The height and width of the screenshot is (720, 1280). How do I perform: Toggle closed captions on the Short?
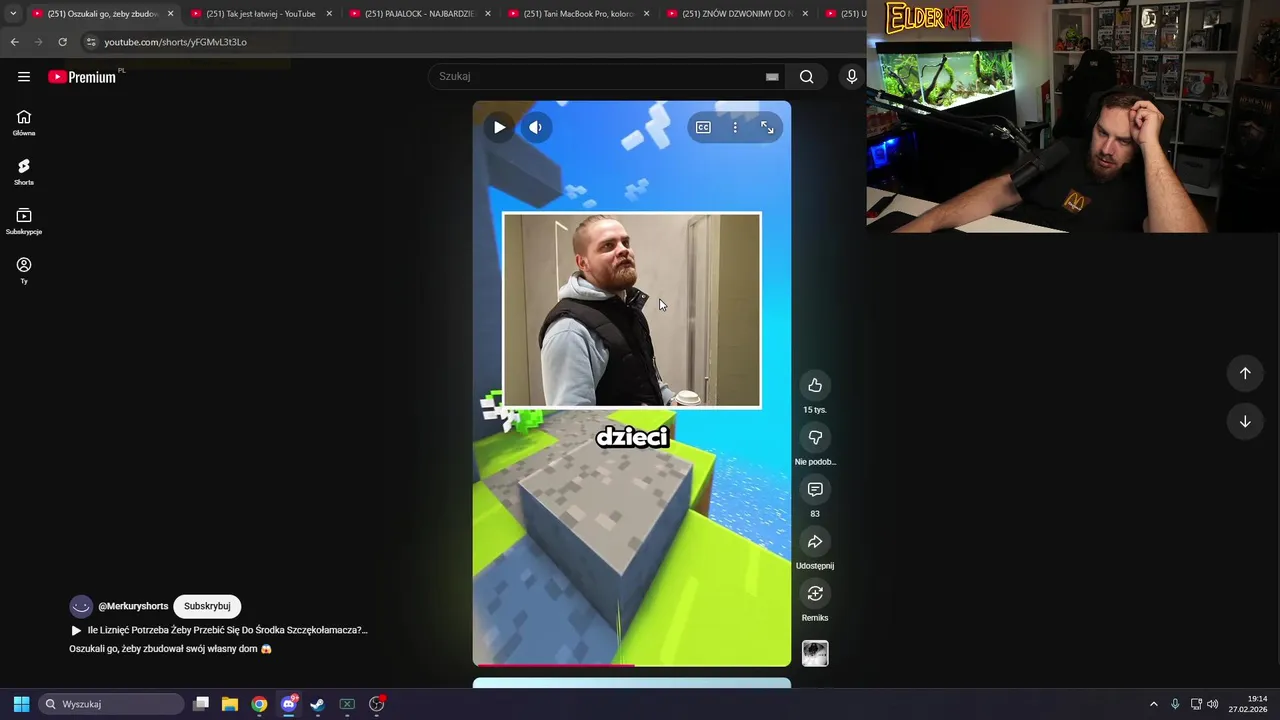tap(703, 127)
